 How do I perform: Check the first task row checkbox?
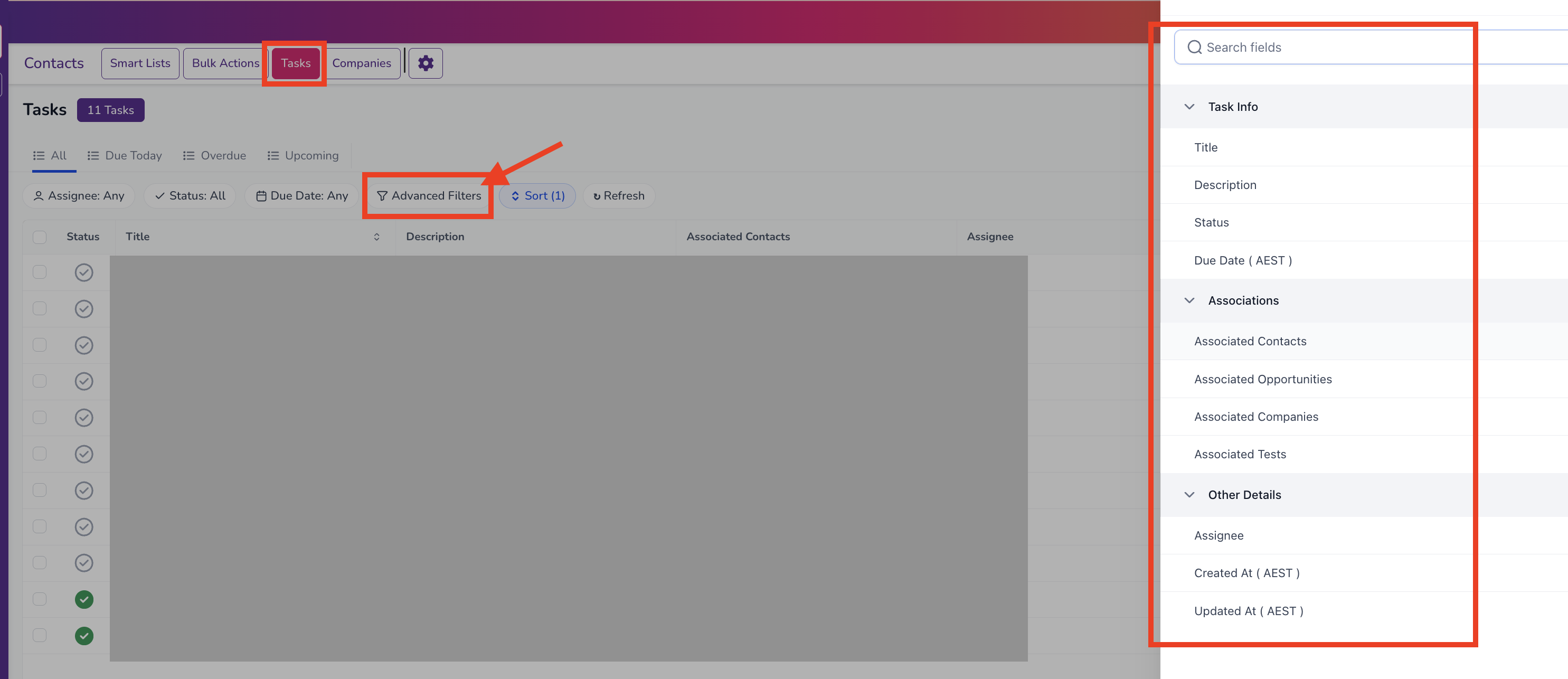(39, 272)
